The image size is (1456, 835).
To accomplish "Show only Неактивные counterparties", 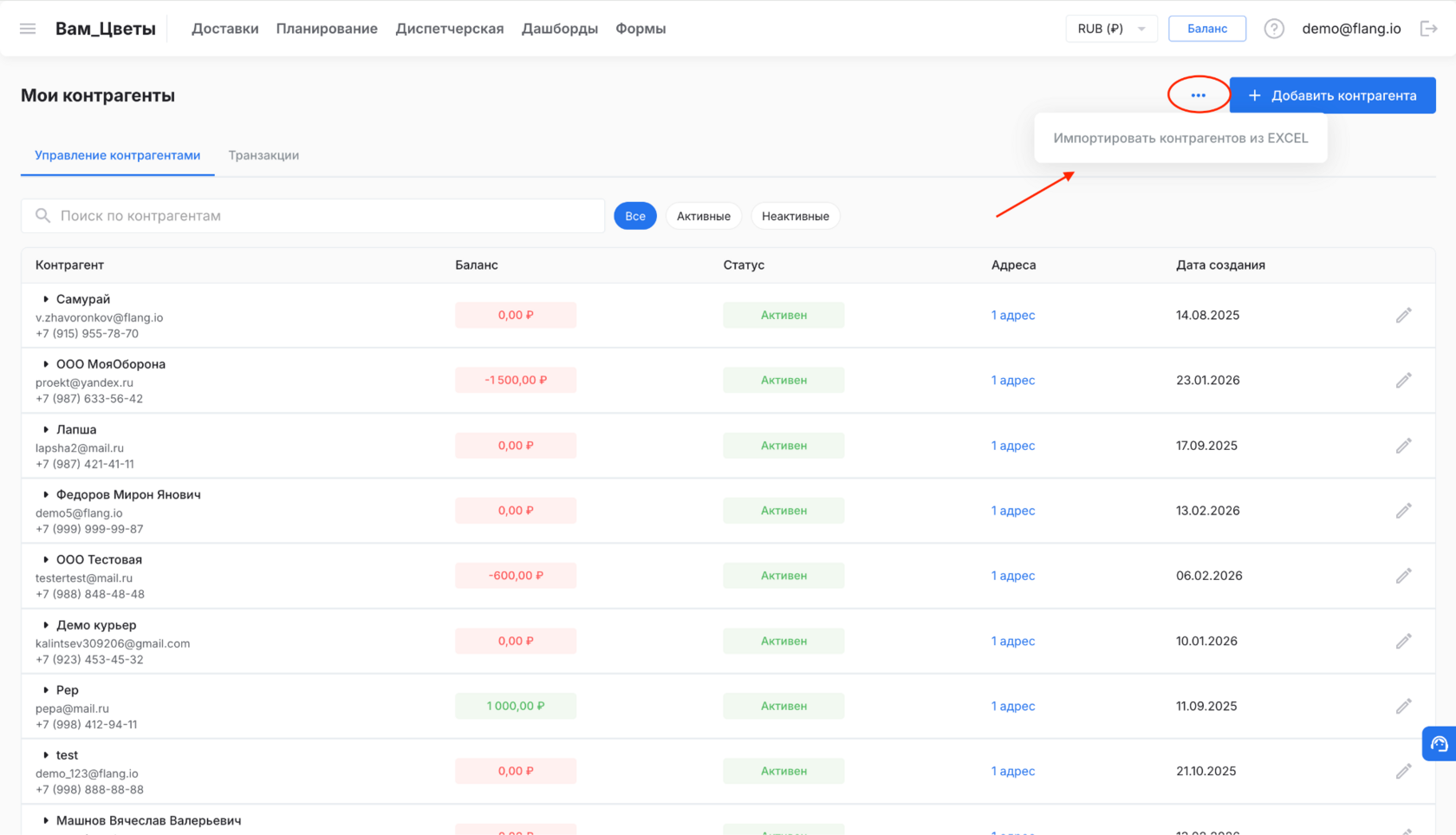I will [x=795, y=216].
